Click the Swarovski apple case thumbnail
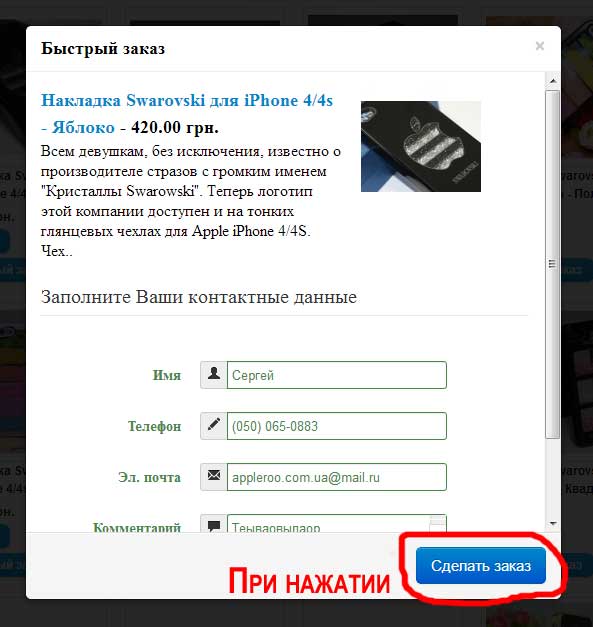593x627 pixels. click(421, 146)
